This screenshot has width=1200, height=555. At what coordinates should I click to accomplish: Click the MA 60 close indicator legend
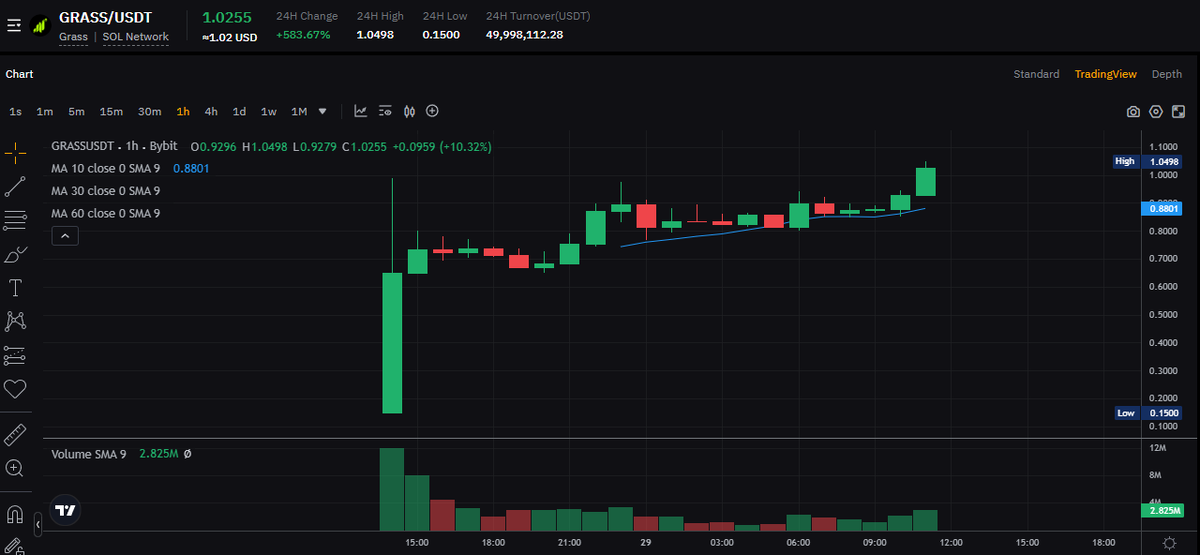tap(106, 213)
